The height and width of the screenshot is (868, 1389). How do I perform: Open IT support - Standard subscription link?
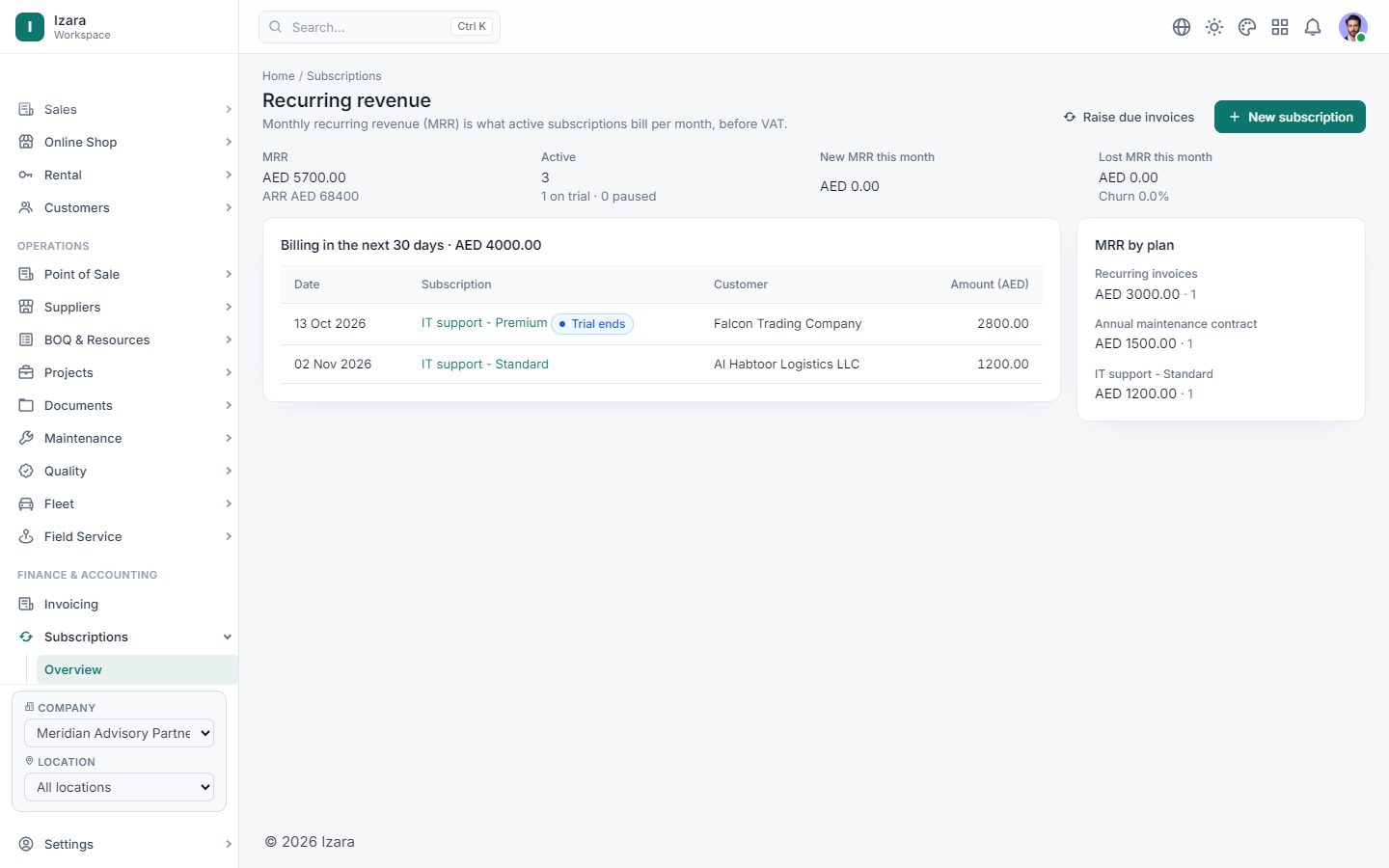[485, 364]
